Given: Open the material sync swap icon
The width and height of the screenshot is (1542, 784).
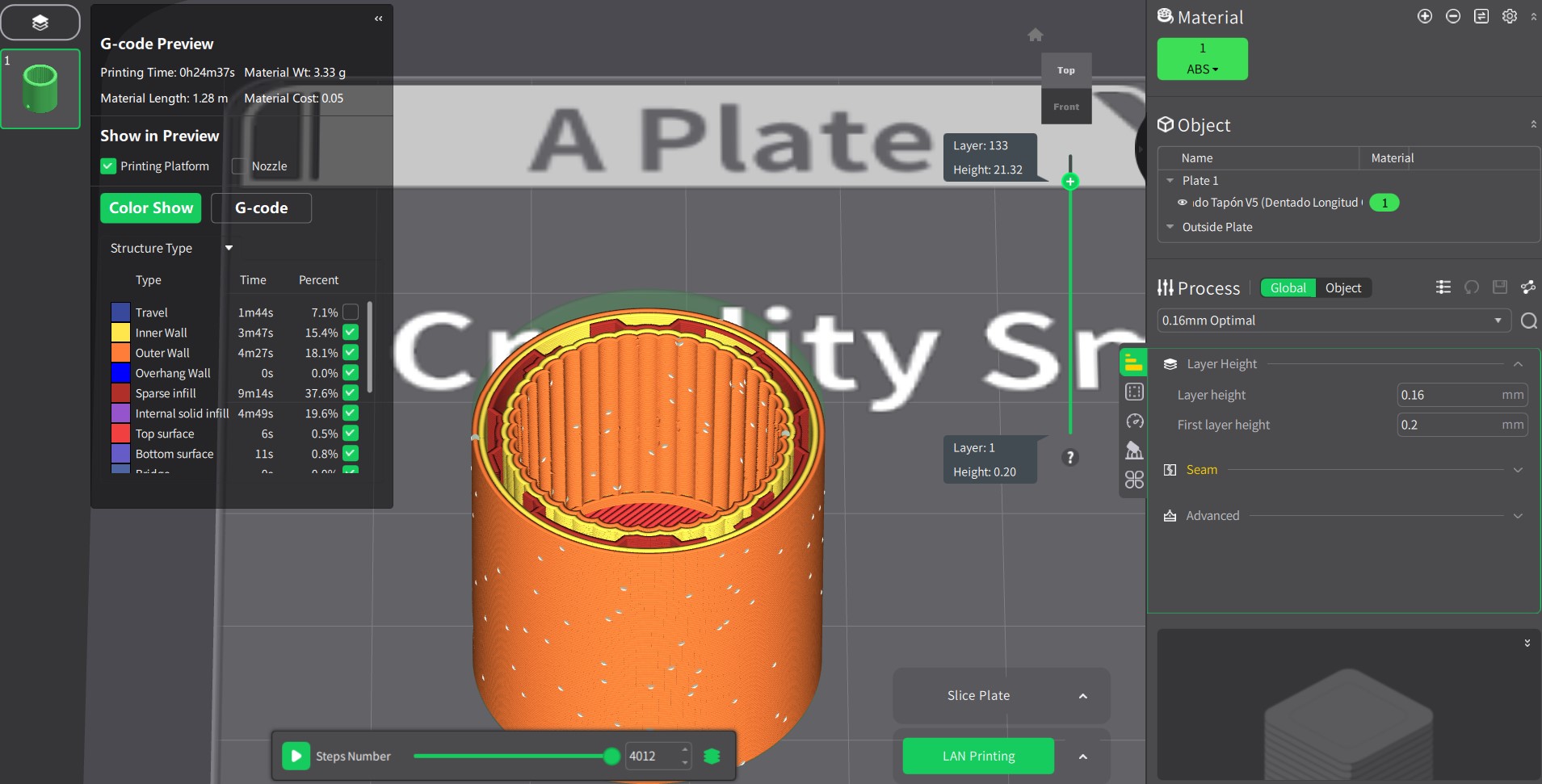Looking at the screenshot, I should point(1481,16).
